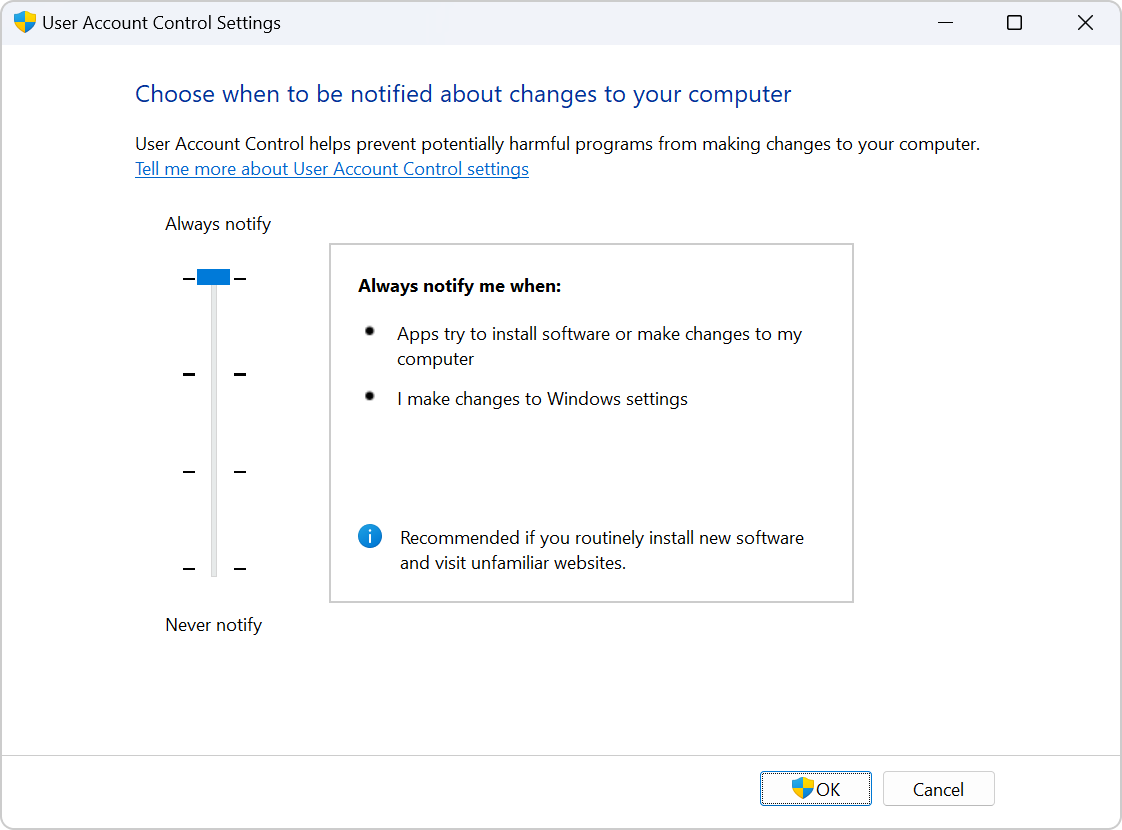Confirm settings with the OK button

coord(815,788)
